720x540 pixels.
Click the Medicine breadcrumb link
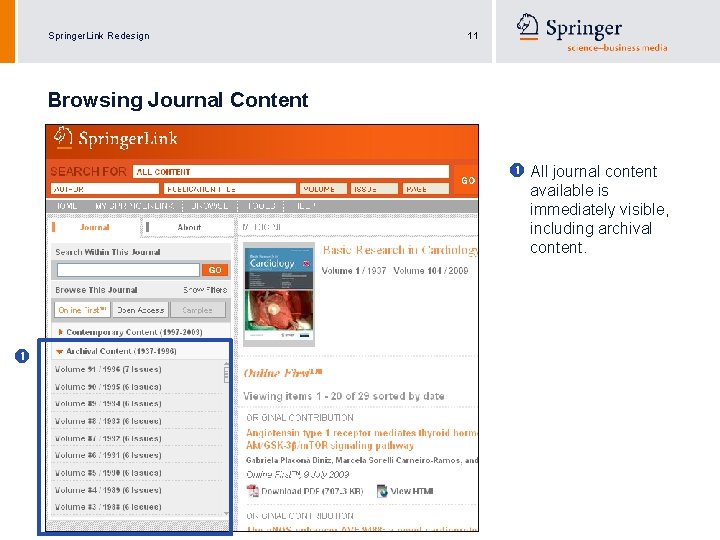point(261,227)
